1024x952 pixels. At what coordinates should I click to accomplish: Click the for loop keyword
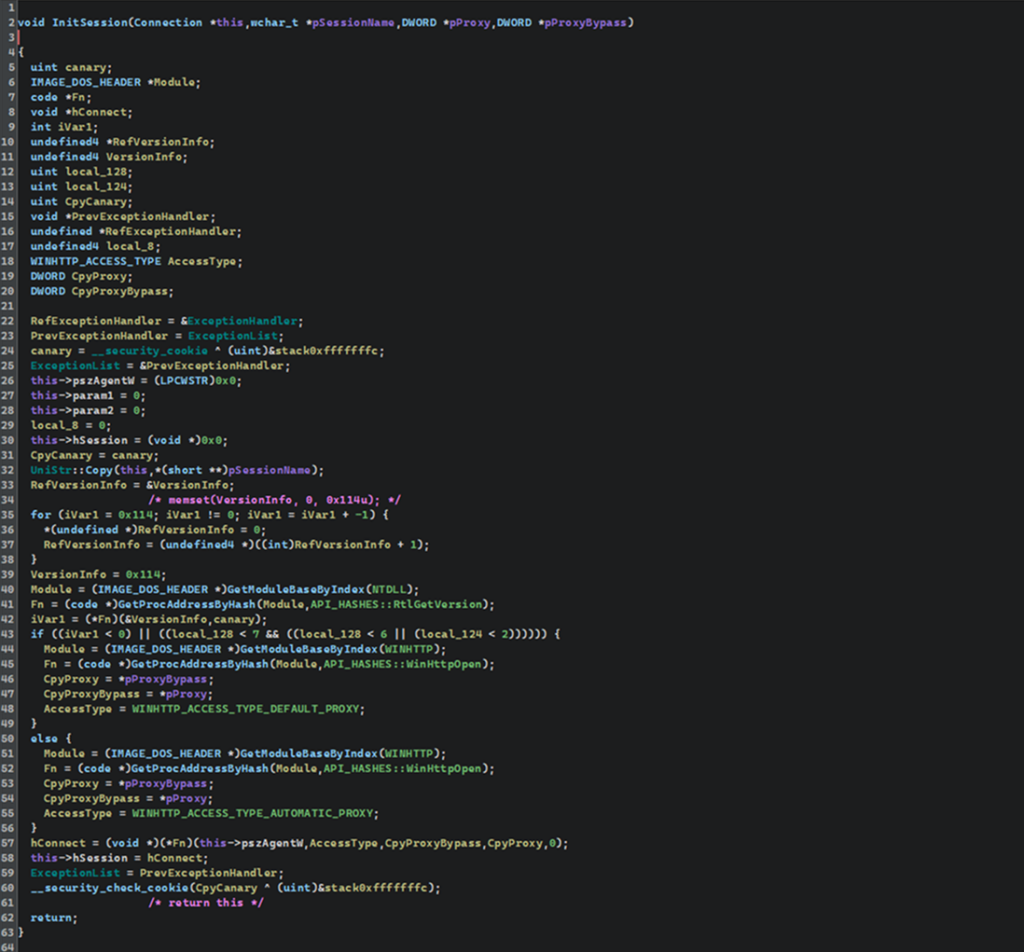39,514
